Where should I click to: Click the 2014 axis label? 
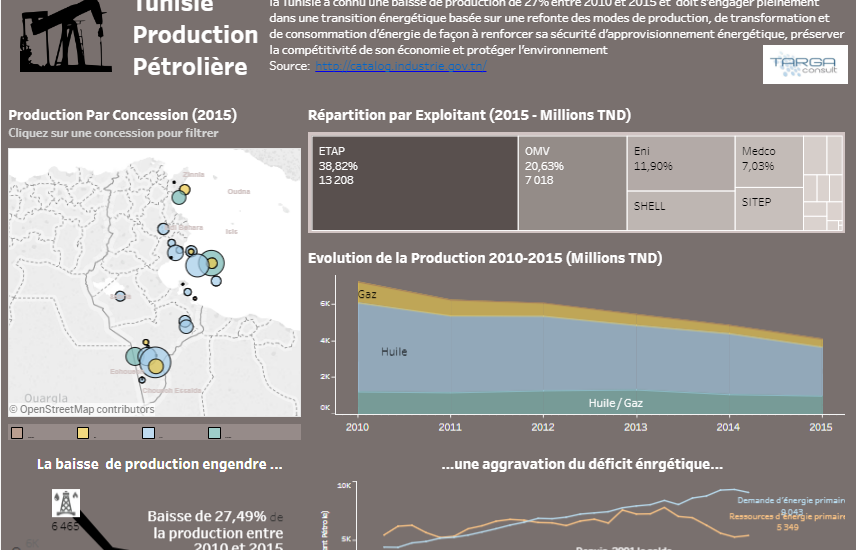point(728,427)
